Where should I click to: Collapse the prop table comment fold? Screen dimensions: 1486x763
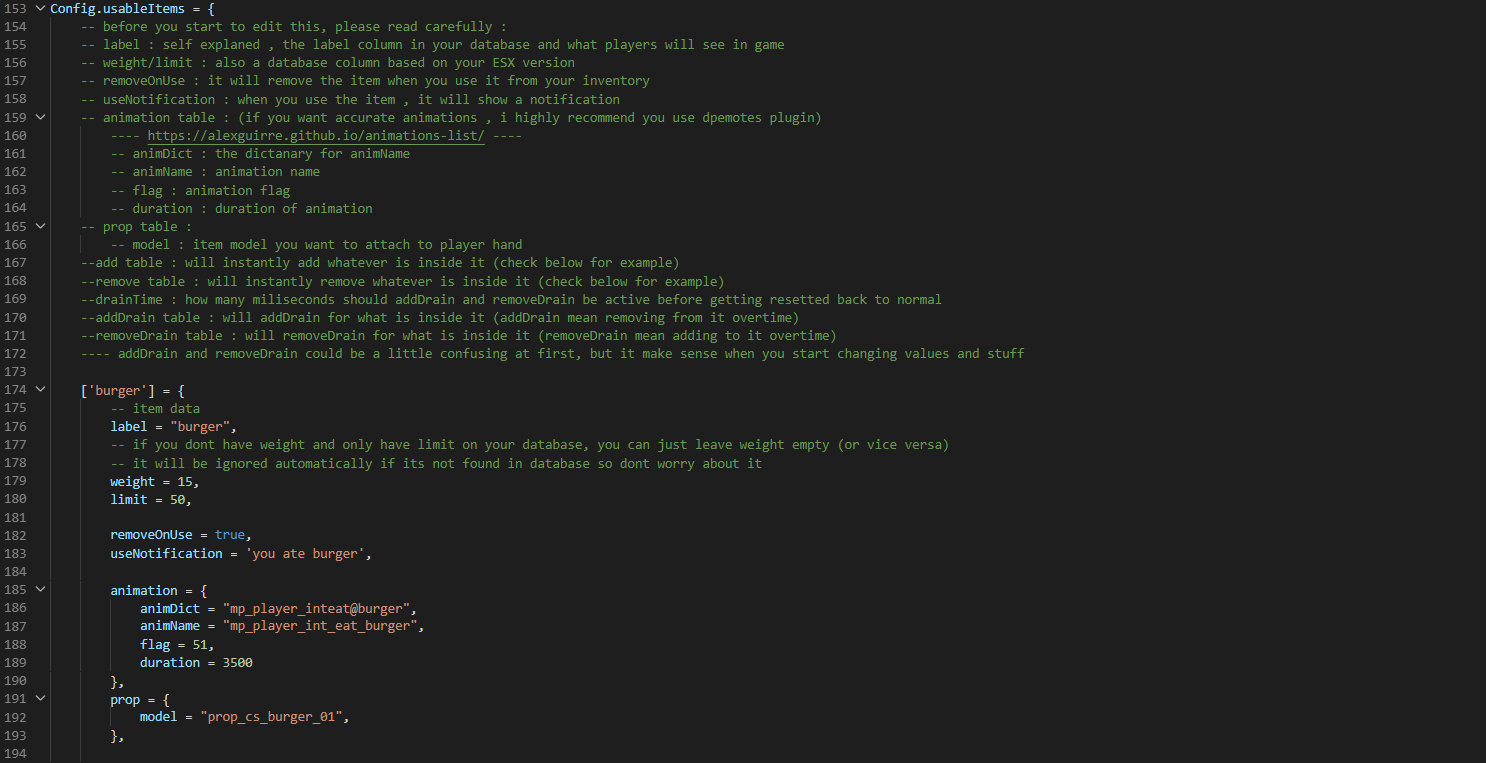(39, 227)
